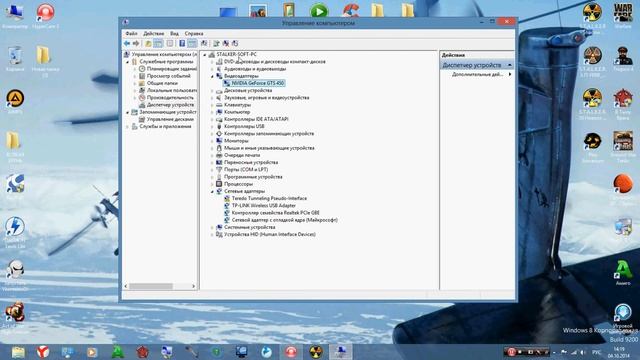Viewport: 640px width, 360px height.
Task: Select TP-LINK Wireless USB Adapter
Action: click(264, 205)
